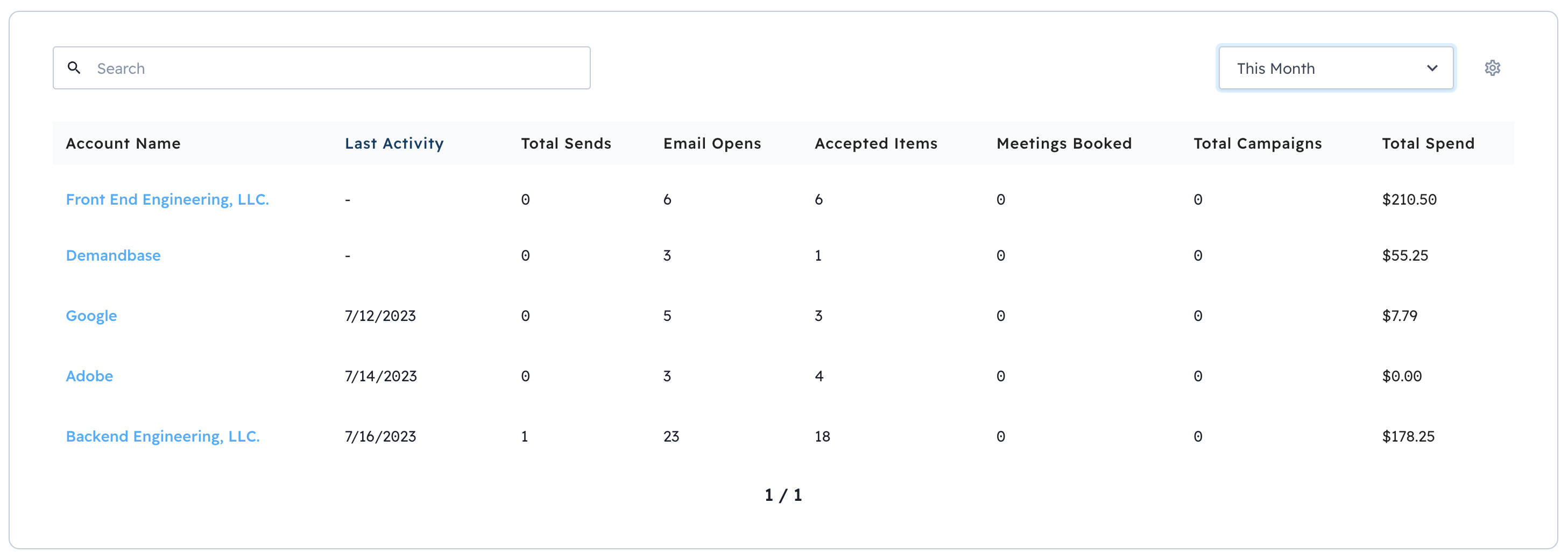Open the Demandbase account link
The height and width of the screenshot is (559, 1568).
pos(113,256)
